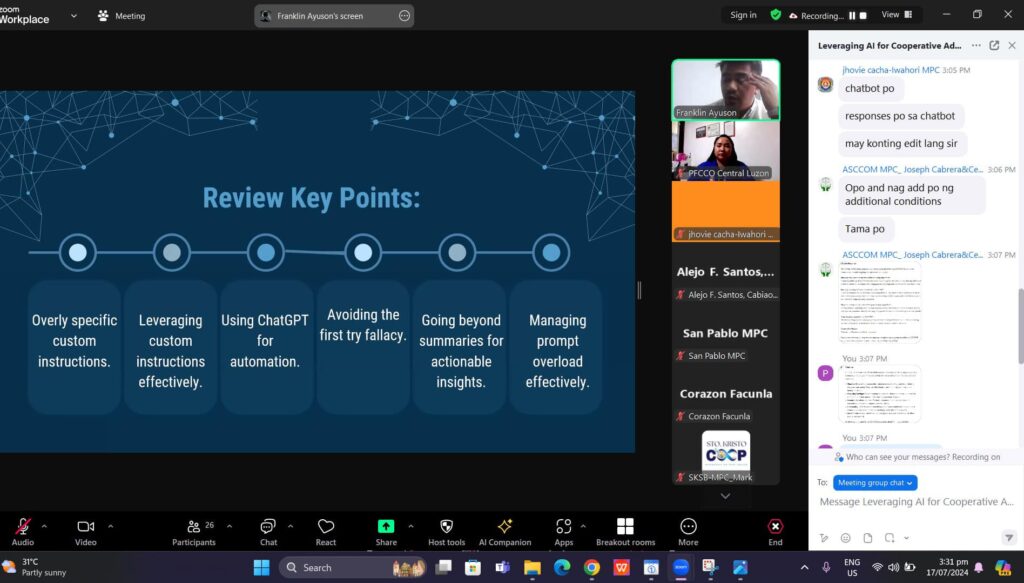Image resolution: width=1024 pixels, height=583 pixels.
Task: Expand the caret beside Apps
Action: coord(583,526)
